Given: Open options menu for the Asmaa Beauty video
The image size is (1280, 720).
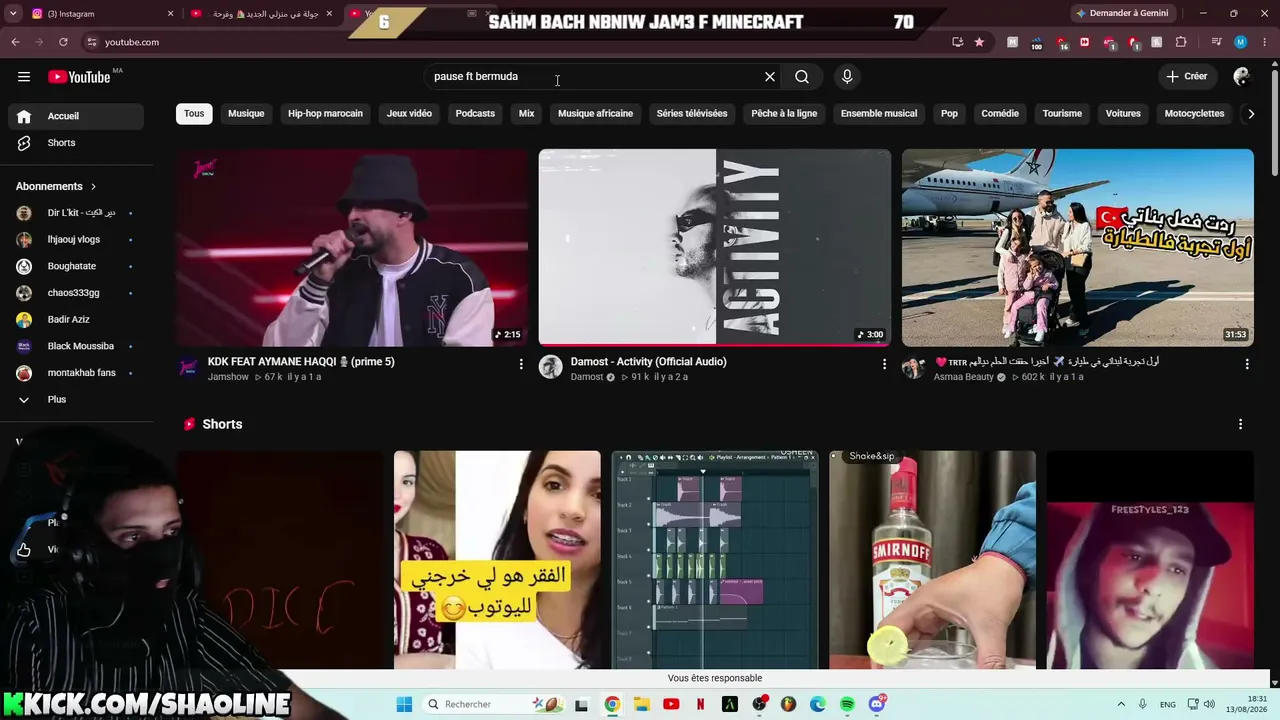Looking at the screenshot, I should point(1247,364).
